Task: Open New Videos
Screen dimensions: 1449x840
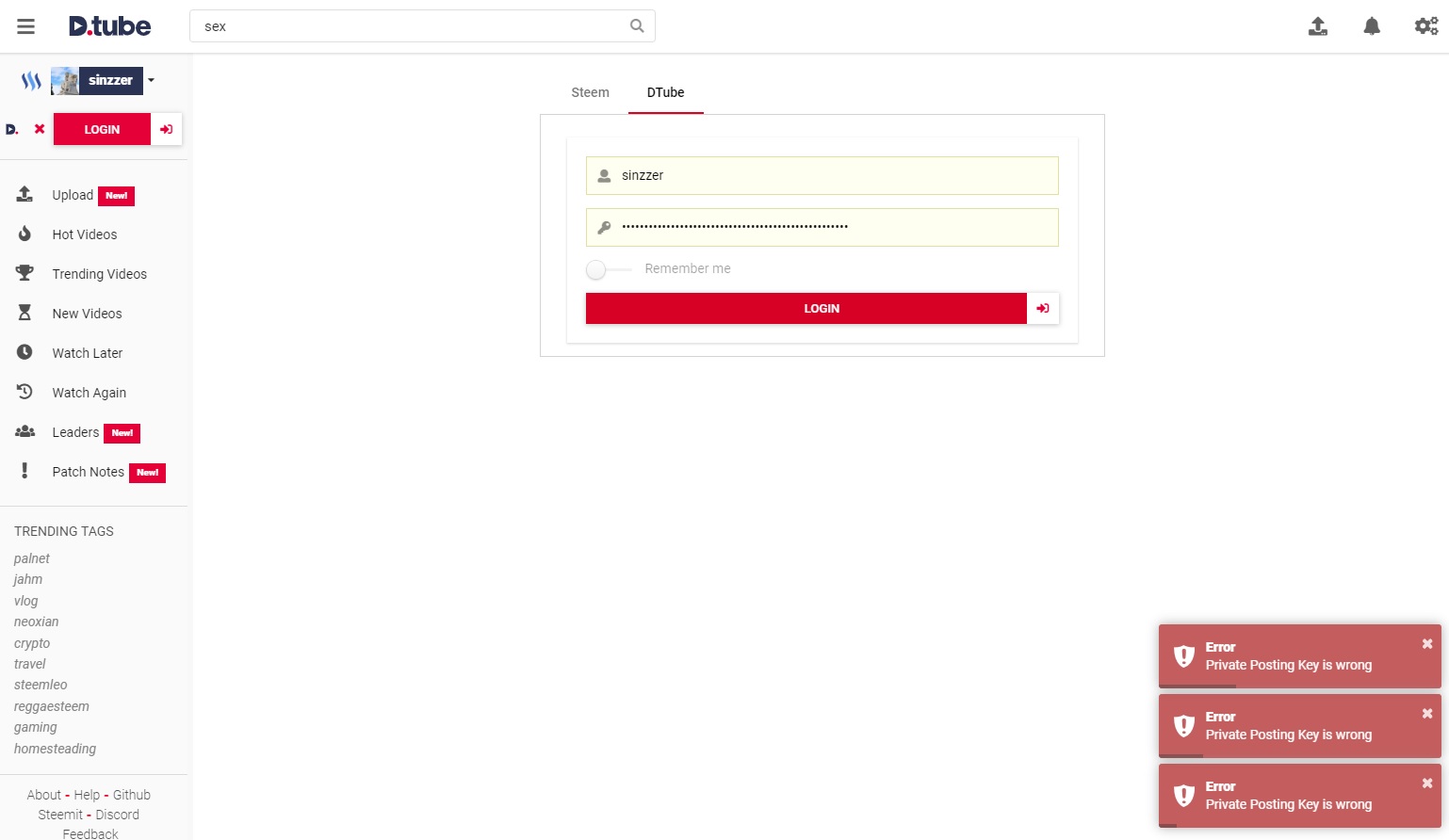Action: (x=88, y=314)
